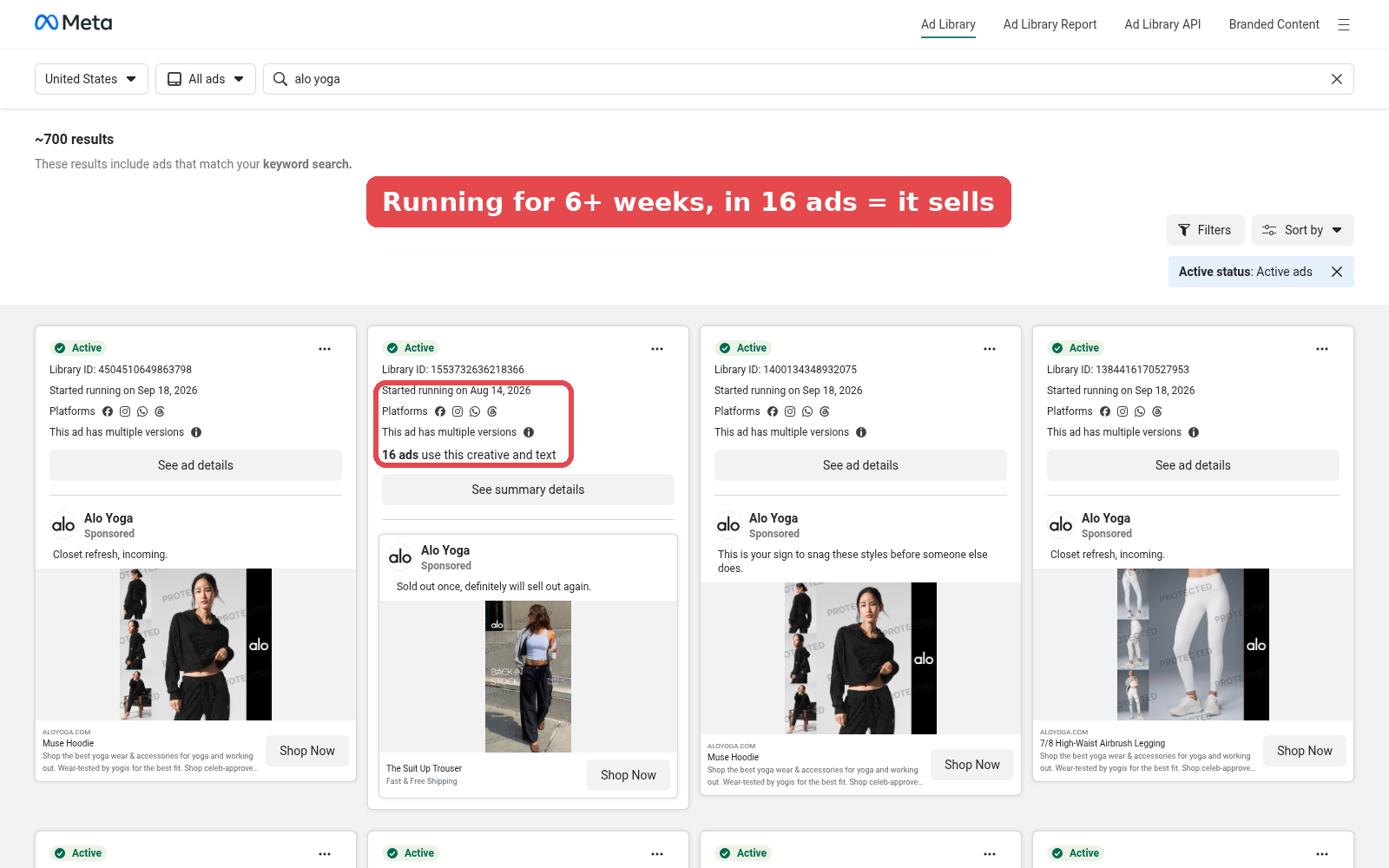Open the Filters button

point(1205,230)
